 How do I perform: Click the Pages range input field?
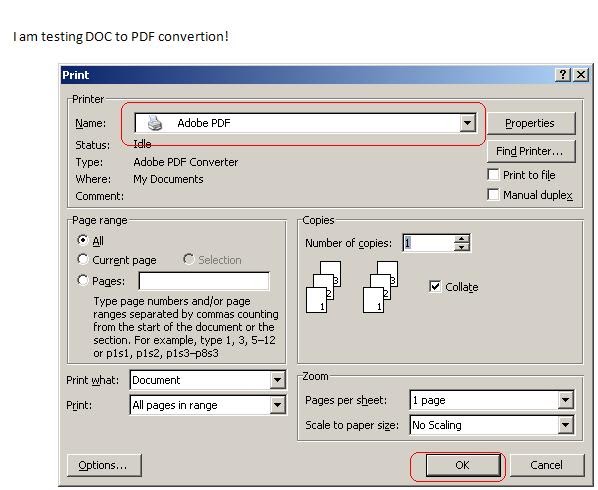click(x=204, y=281)
